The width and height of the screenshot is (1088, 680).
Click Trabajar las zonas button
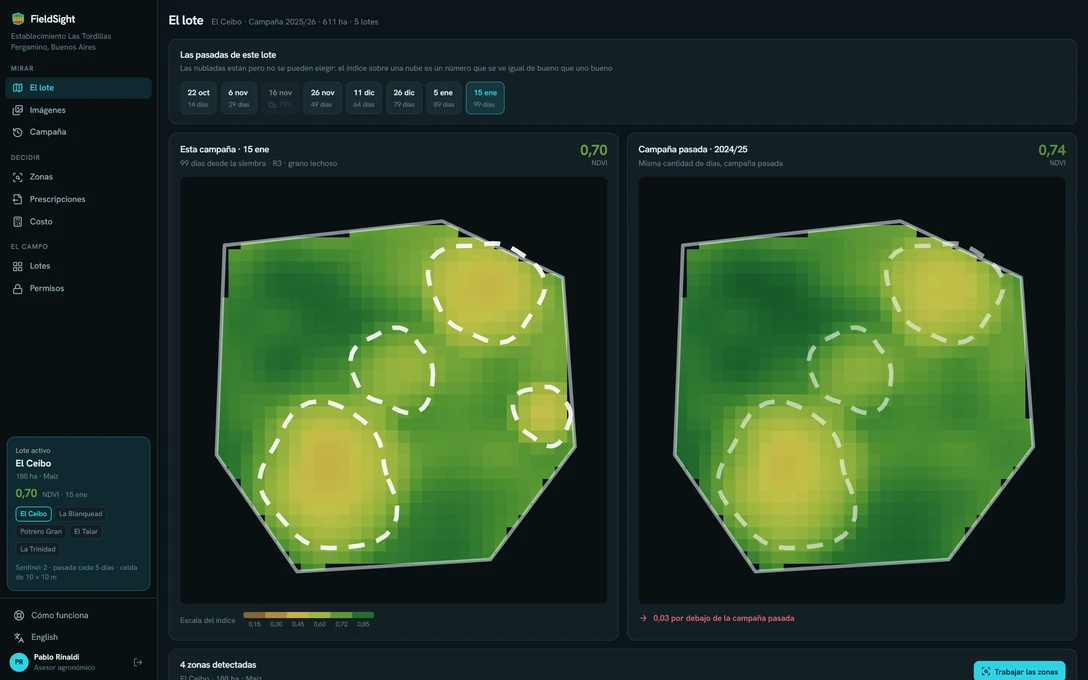[1019, 672]
